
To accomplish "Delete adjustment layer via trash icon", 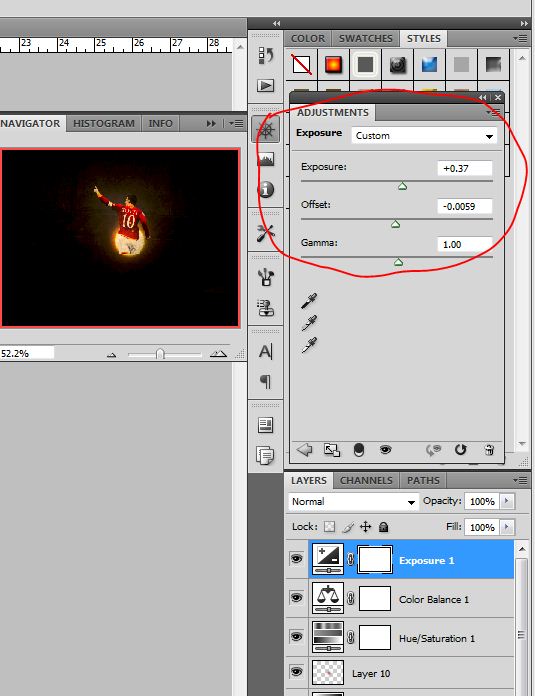I will (489, 450).
